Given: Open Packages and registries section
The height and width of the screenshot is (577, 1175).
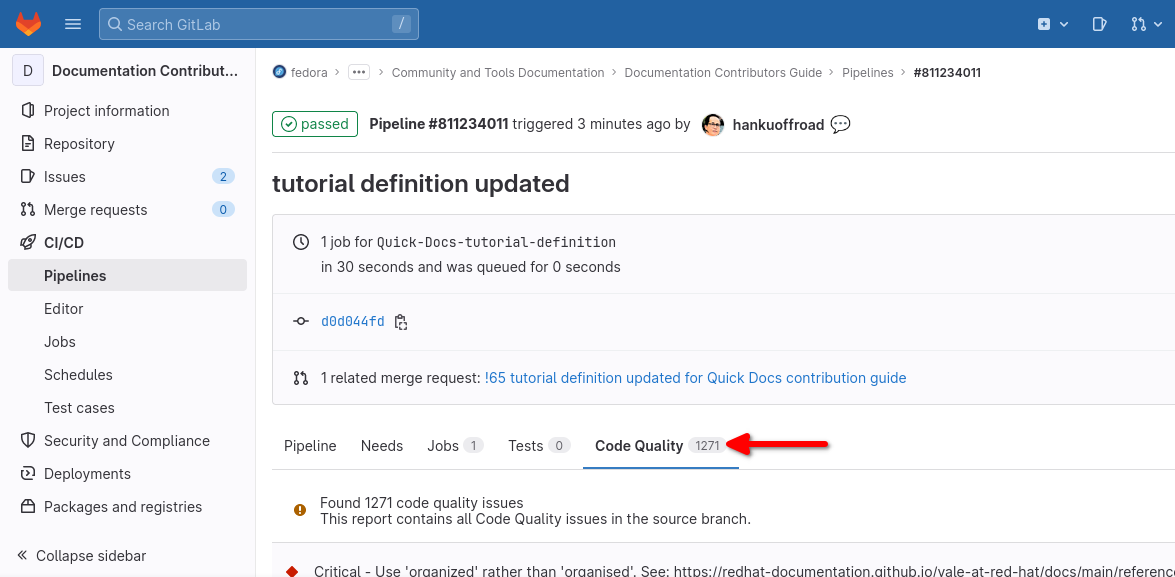Looking at the screenshot, I should click(122, 507).
